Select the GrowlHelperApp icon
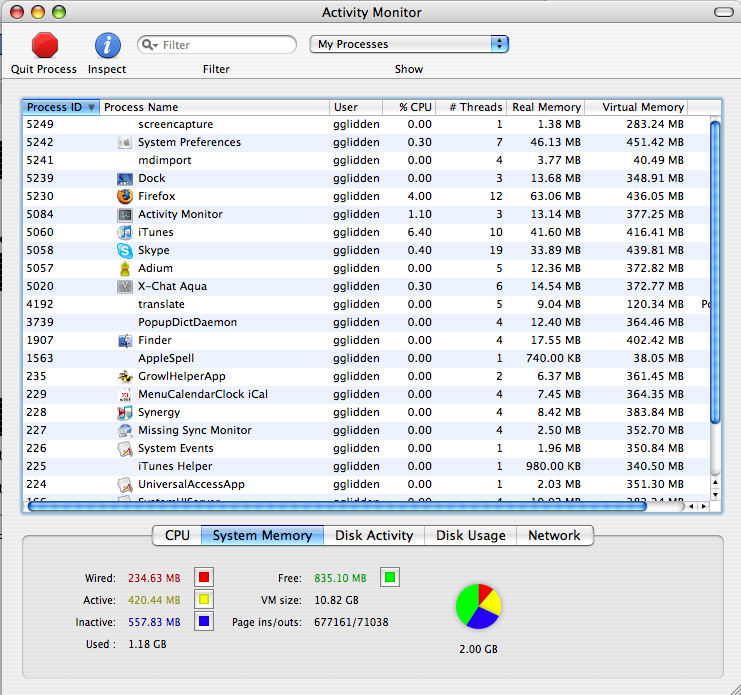Image resolution: width=741 pixels, height=695 pixels. [125, 377]
